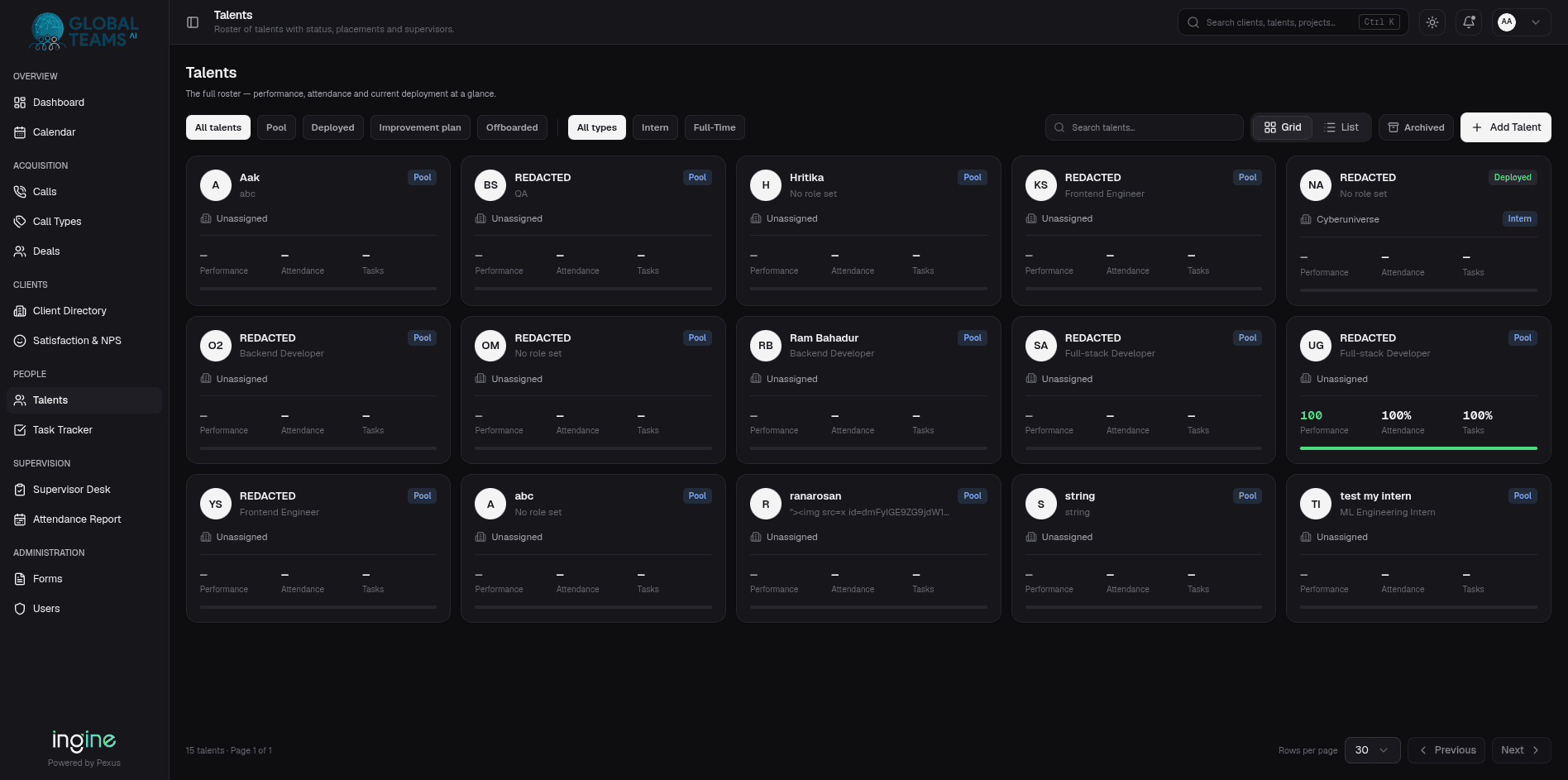Open the test my intern card
1568x780 pixels.
(1418, 548)
